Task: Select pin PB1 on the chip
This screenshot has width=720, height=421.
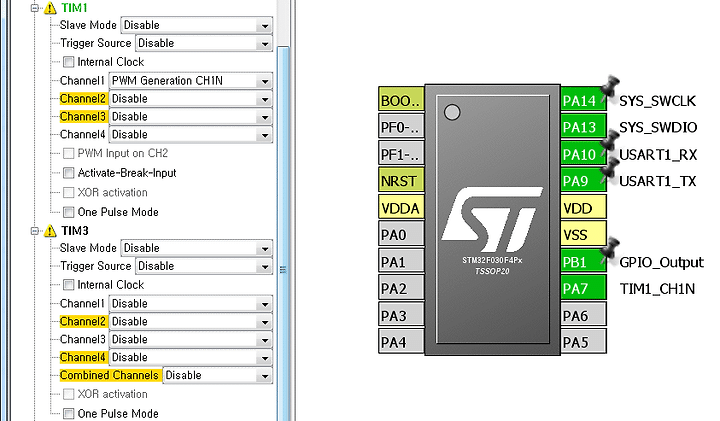Action: (583, 261)
